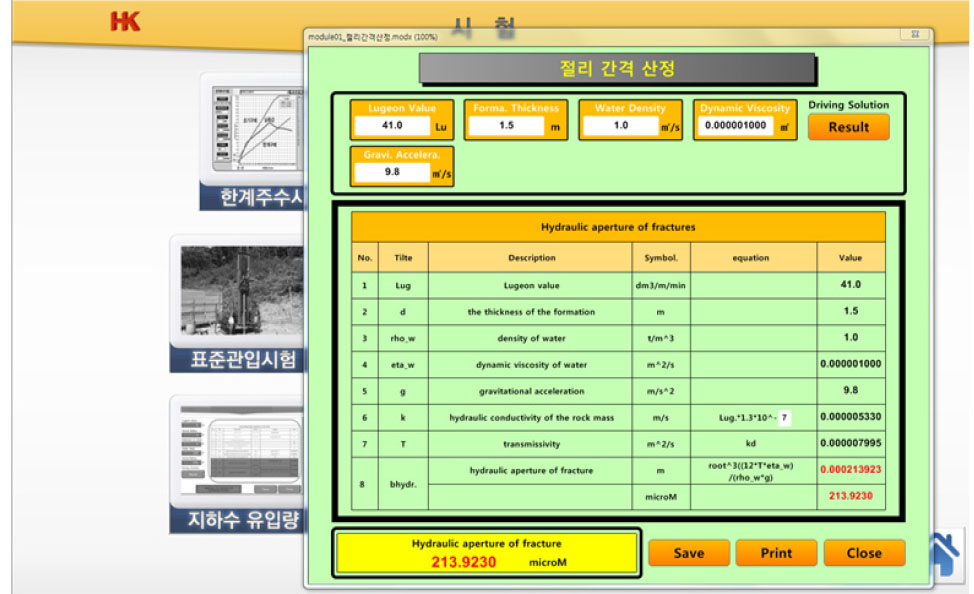Click the HK logo in the top banner

tap(125, 22)
